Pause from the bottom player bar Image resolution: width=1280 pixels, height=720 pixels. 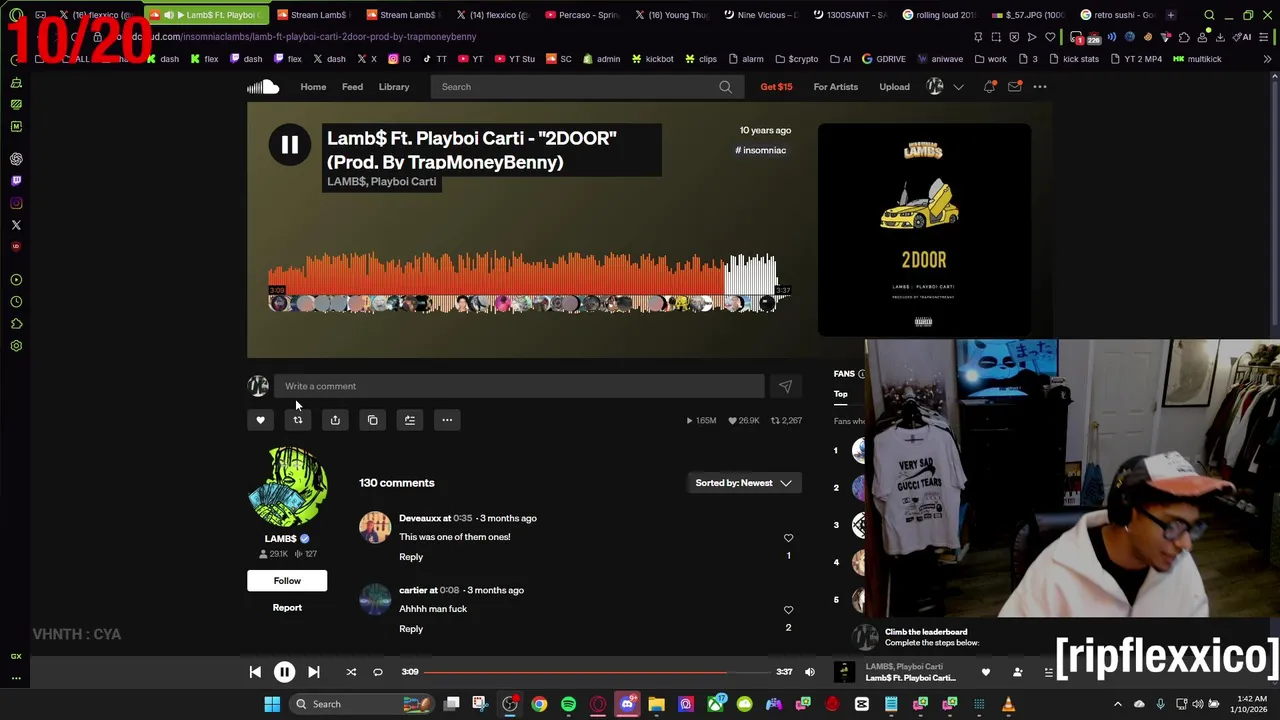[x=284, y=672]
